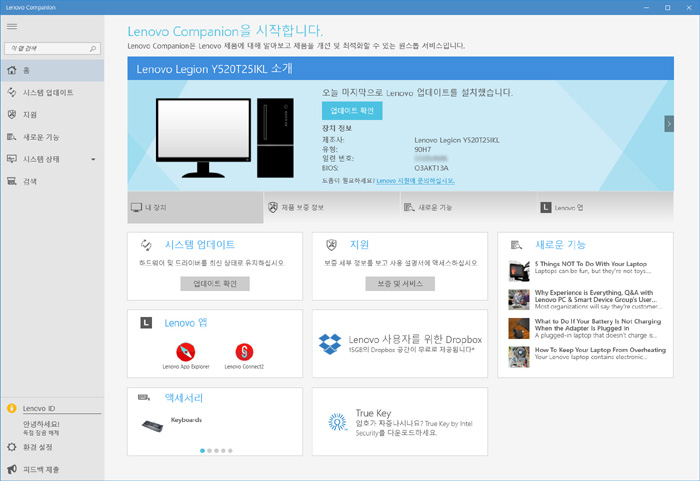The width and height of the screenshot is (700, 481).
Task: Click 업데이트 확인 button in banner
Action: (x=352, y=111)
